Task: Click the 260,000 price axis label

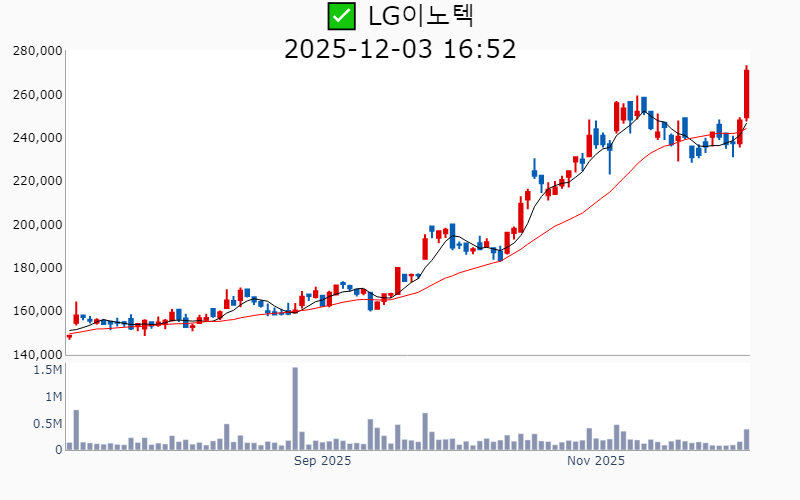Action: [x=37, y=95]
